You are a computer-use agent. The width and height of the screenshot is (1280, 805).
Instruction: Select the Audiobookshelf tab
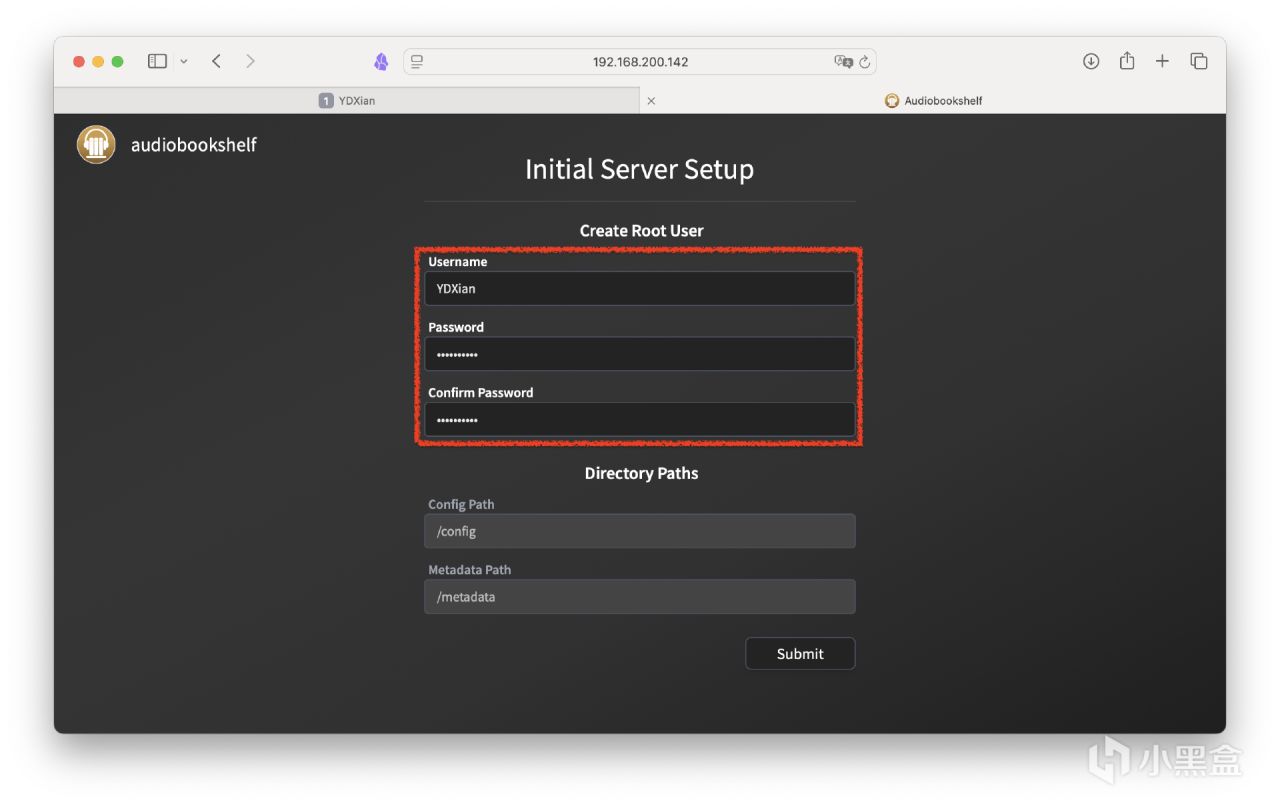tap(934, 100)
